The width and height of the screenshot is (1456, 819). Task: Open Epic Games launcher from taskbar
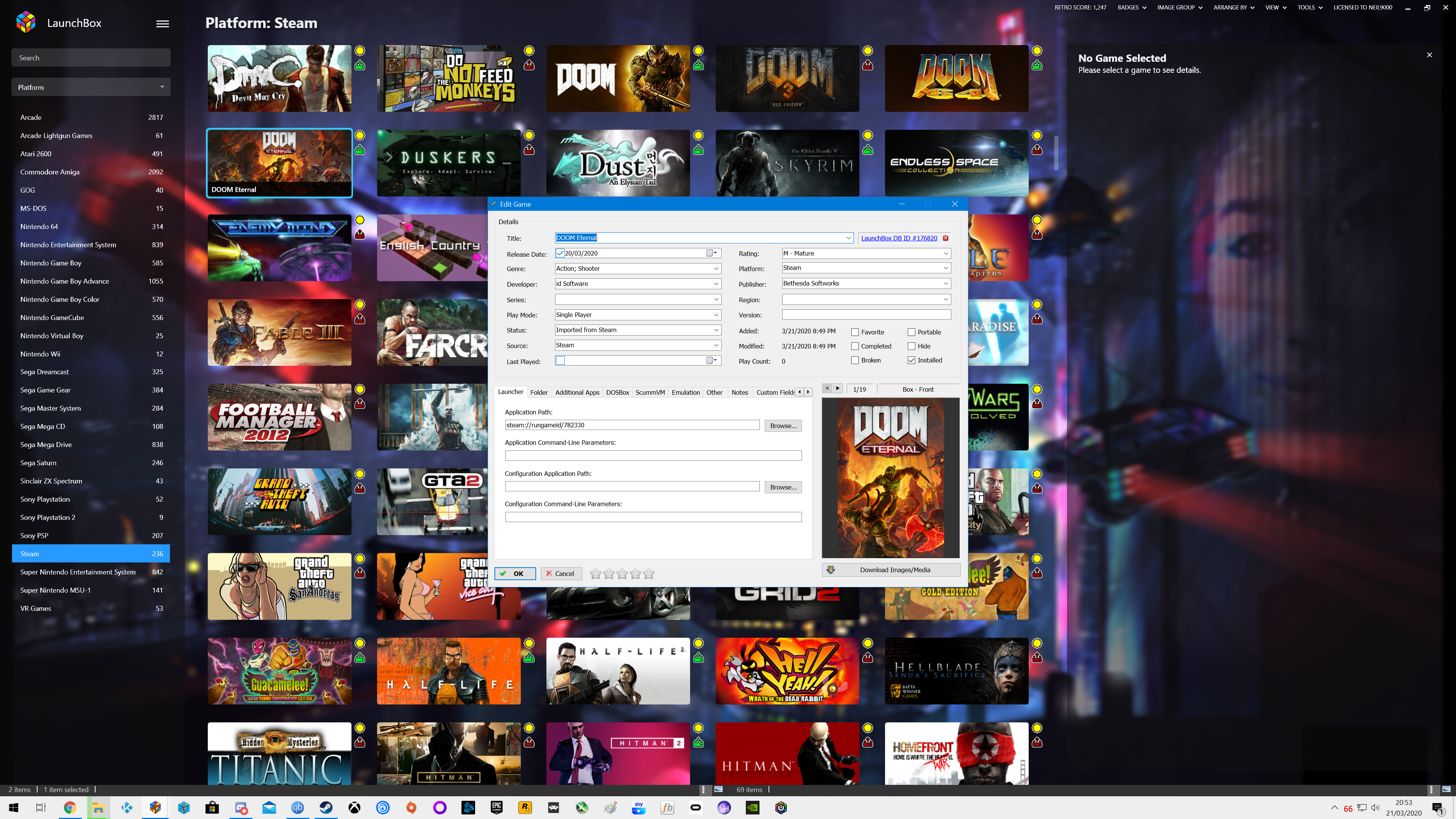coord(496,808)
